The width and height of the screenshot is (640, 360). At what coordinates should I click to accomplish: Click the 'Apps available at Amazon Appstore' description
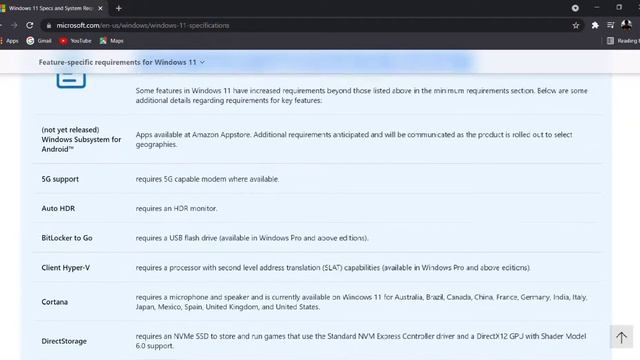[x=354, y=139]
